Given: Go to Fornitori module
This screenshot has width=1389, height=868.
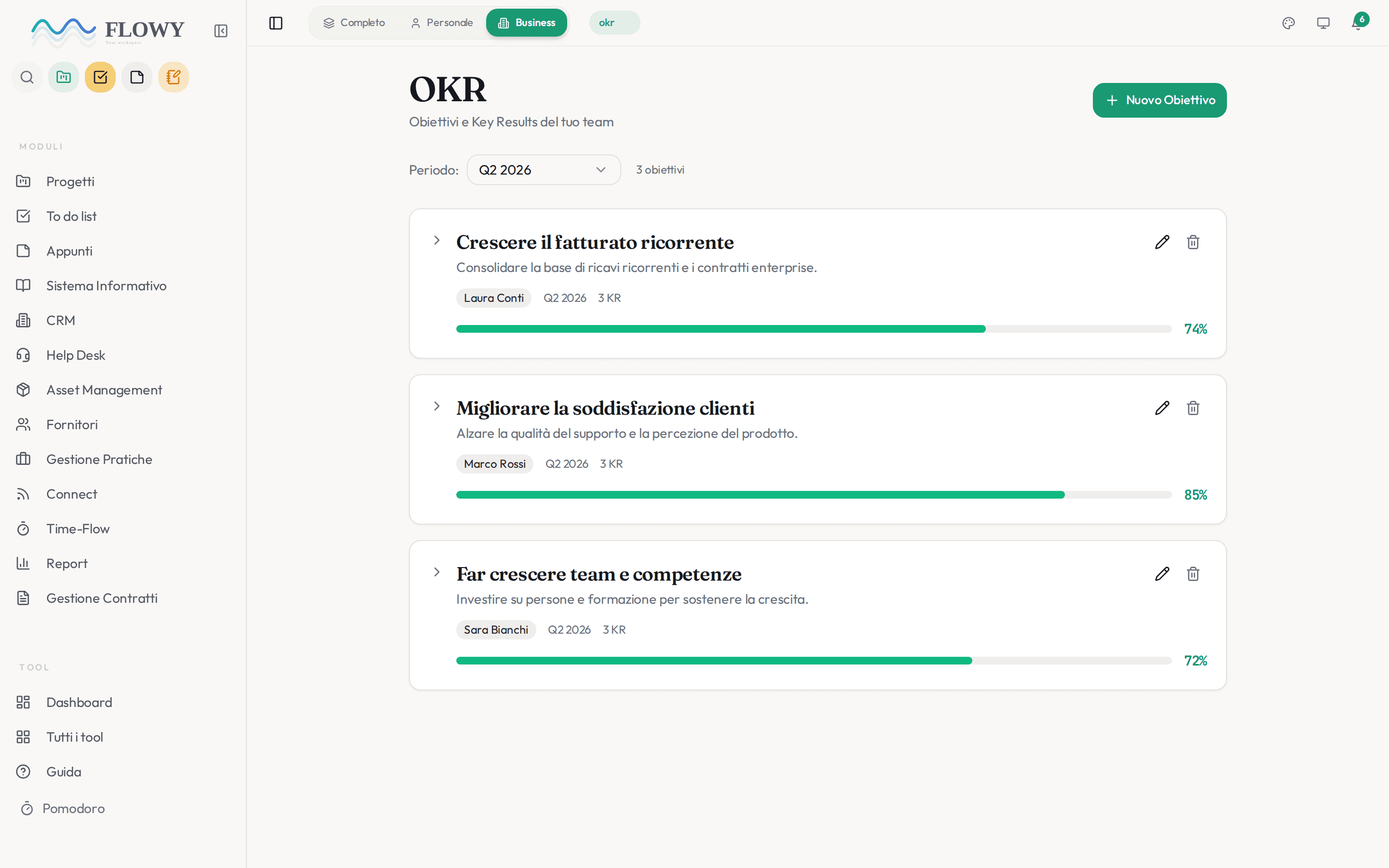Looking at the screenshot, I should pos(123,425).
